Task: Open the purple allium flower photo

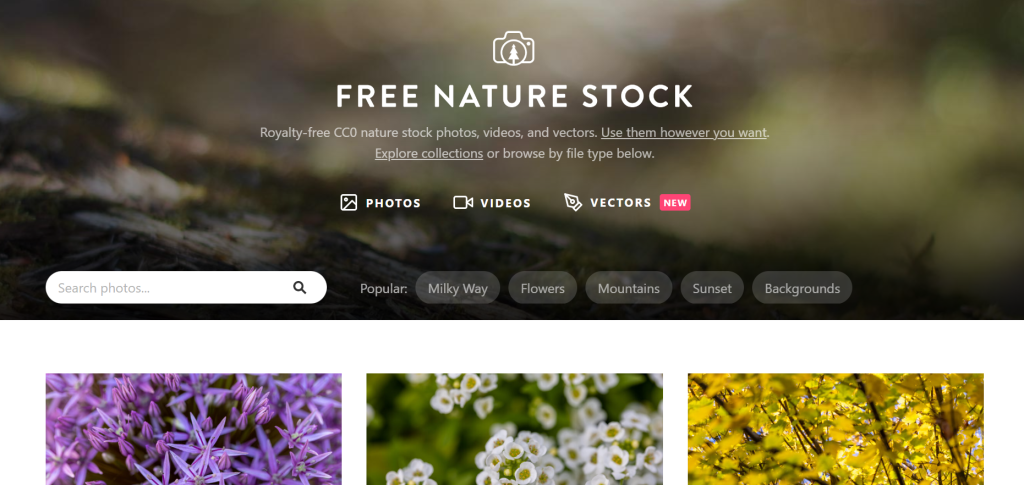Action: point(193,429)
